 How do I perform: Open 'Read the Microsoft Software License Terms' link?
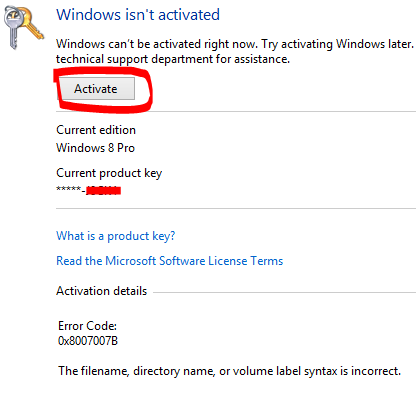(169, 261)
